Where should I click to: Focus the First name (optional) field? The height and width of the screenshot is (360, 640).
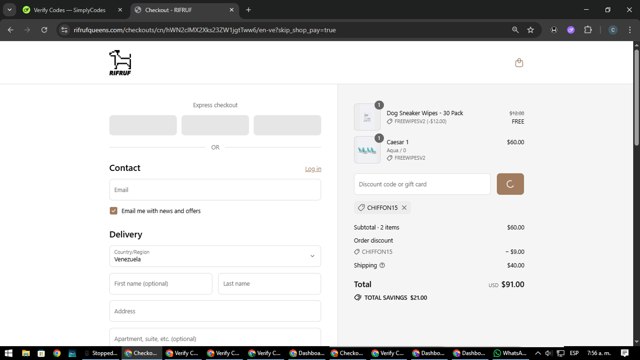pyautogui.click(x=161, y=284)
